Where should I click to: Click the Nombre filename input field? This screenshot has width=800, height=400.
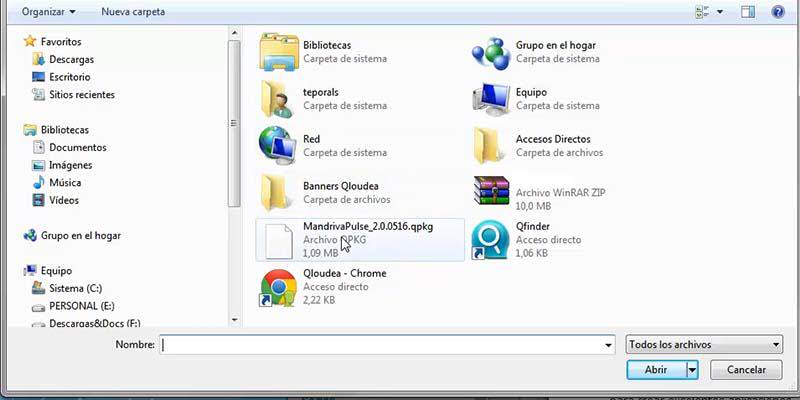tap(387, 345)
